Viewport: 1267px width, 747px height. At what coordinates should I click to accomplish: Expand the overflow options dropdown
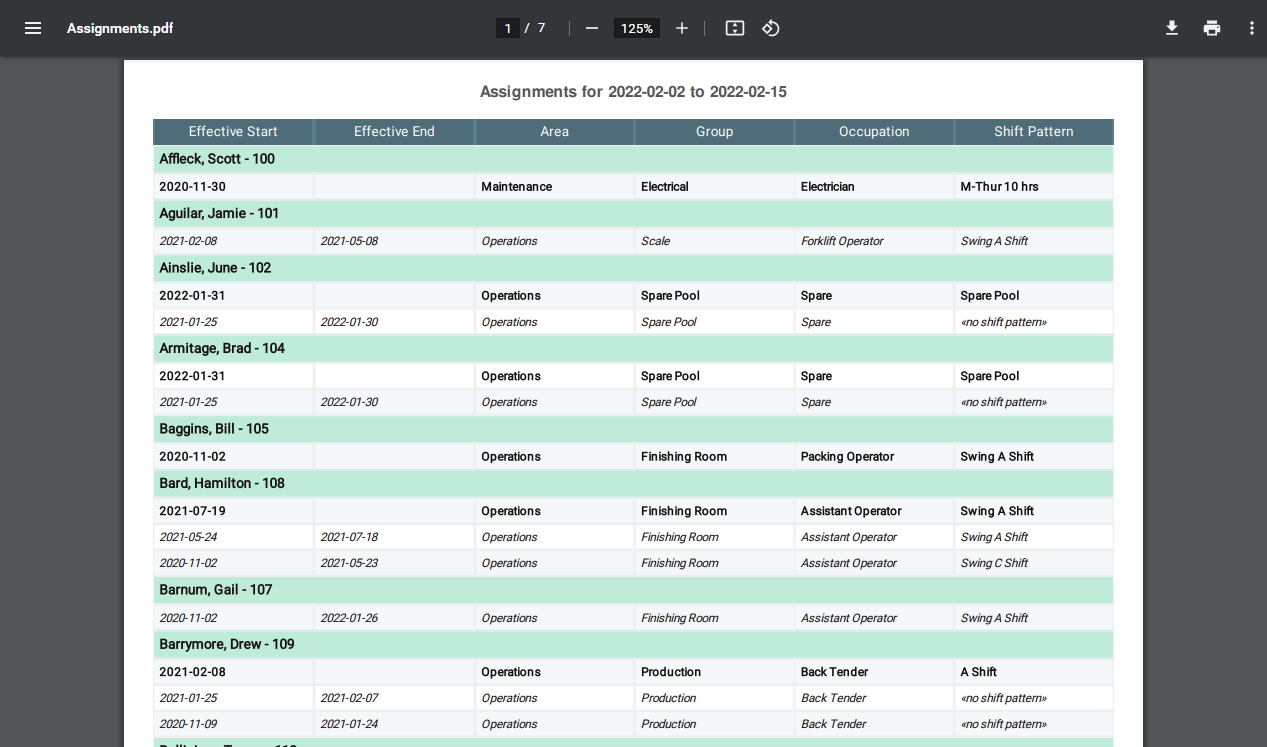click(1251, 28)
